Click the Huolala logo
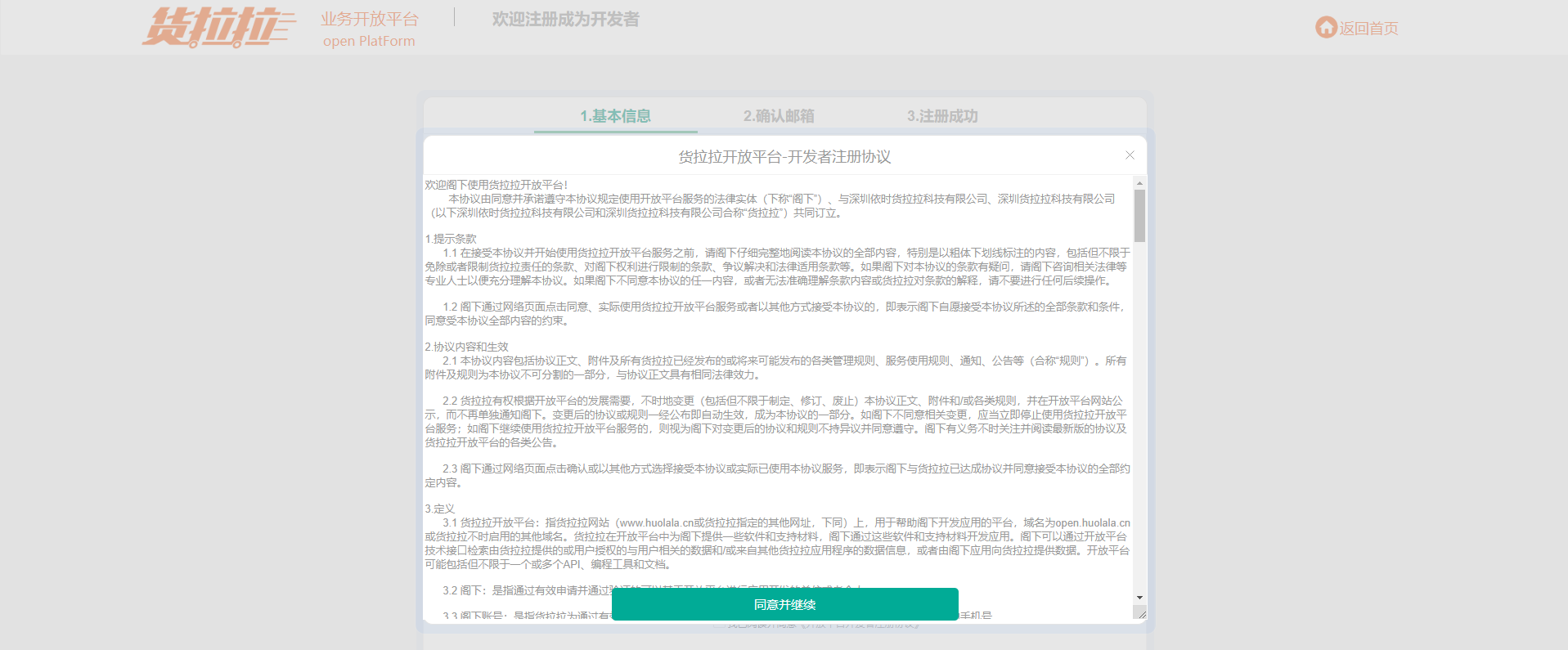The image size is (1568, 650). click(218, 28)
